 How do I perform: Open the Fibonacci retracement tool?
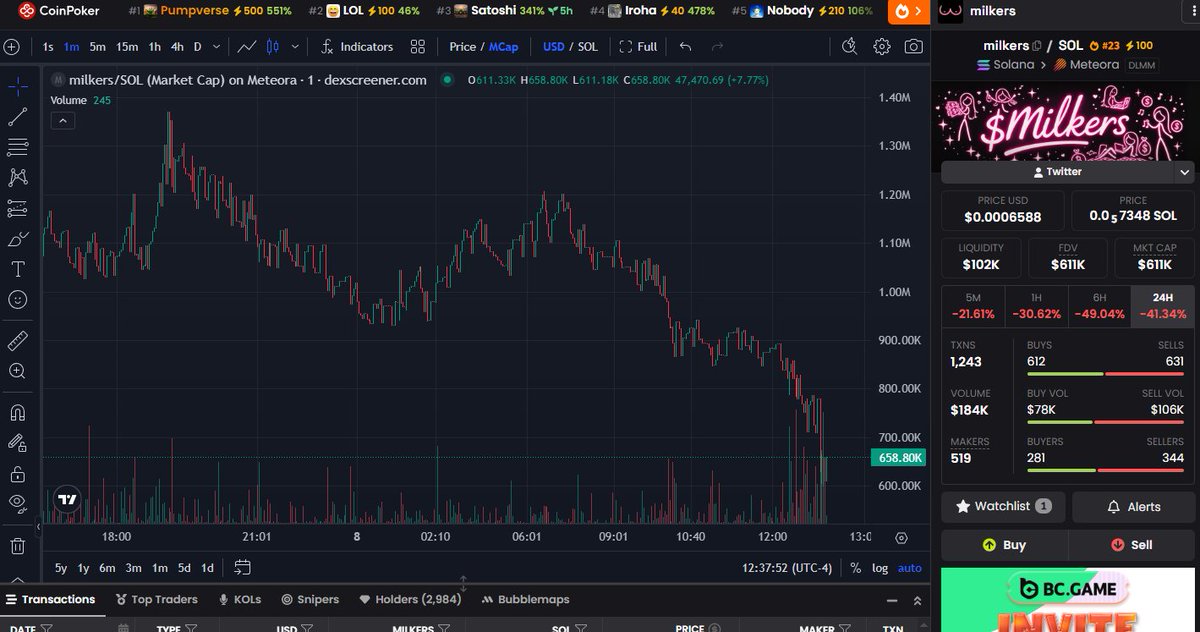(x=17, y=148)
